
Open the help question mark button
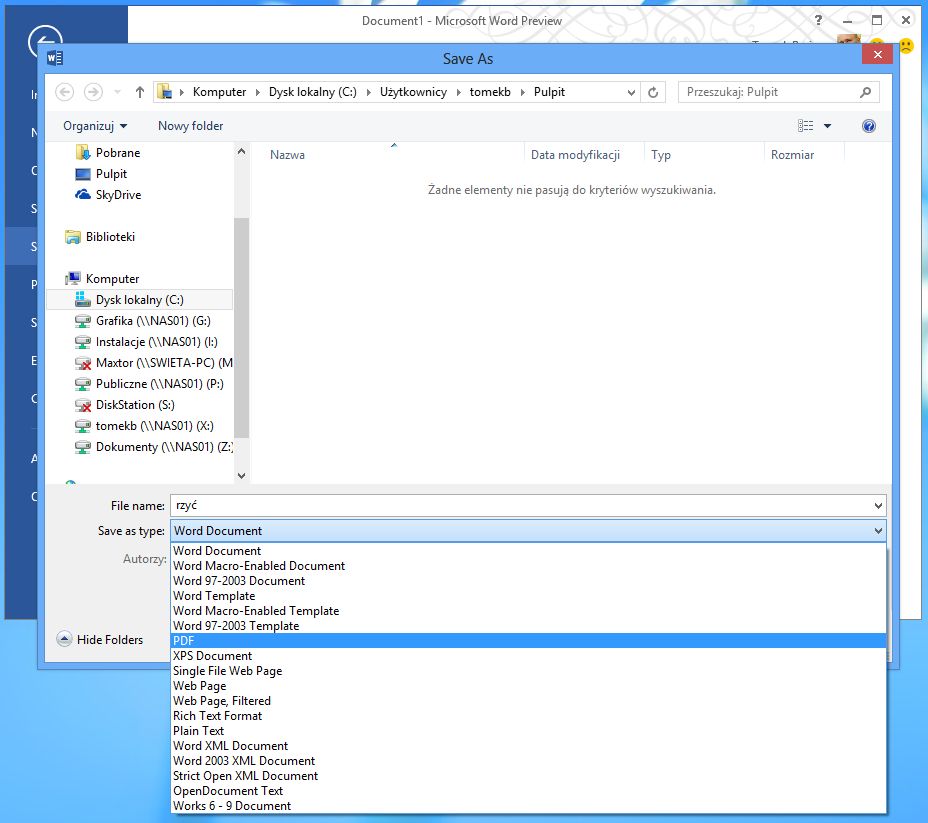[x=868, y=125]
